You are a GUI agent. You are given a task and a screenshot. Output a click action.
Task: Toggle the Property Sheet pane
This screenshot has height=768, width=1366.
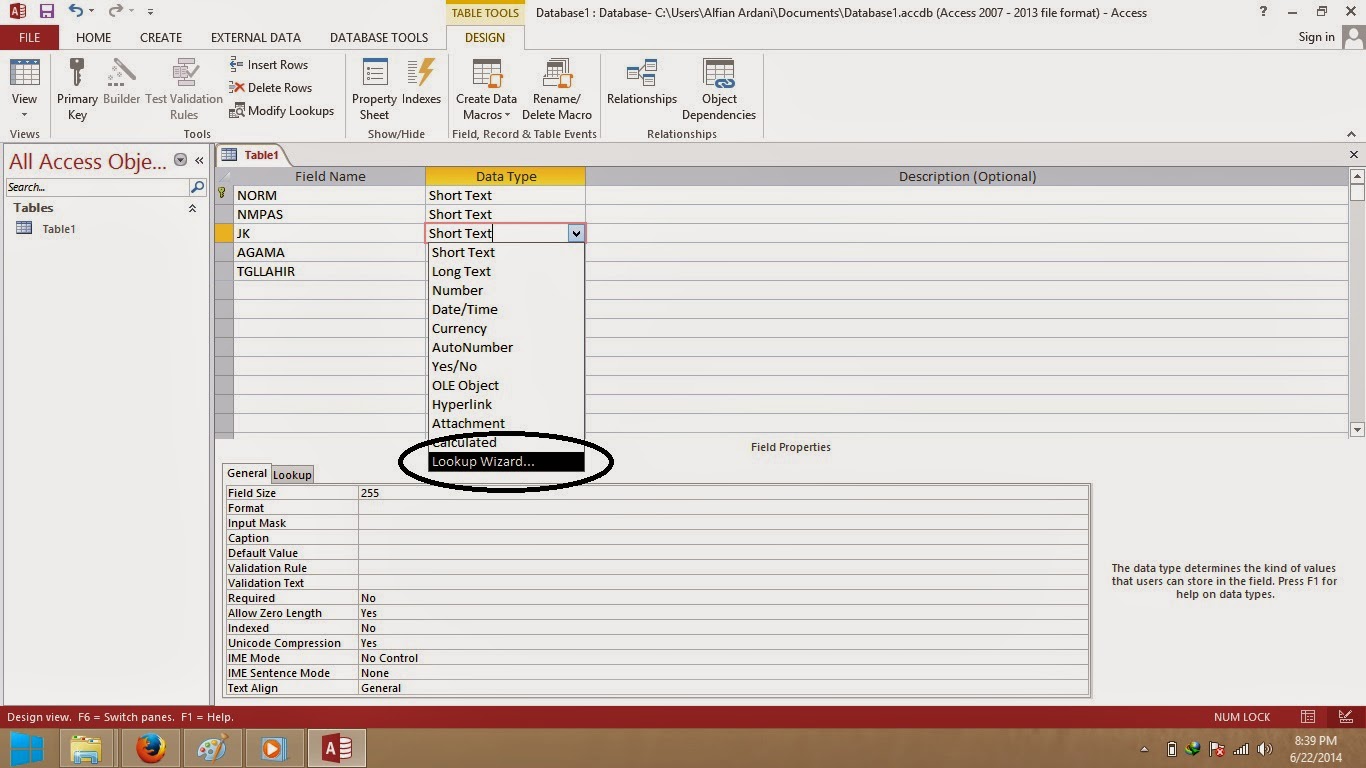tap(374, 89)
